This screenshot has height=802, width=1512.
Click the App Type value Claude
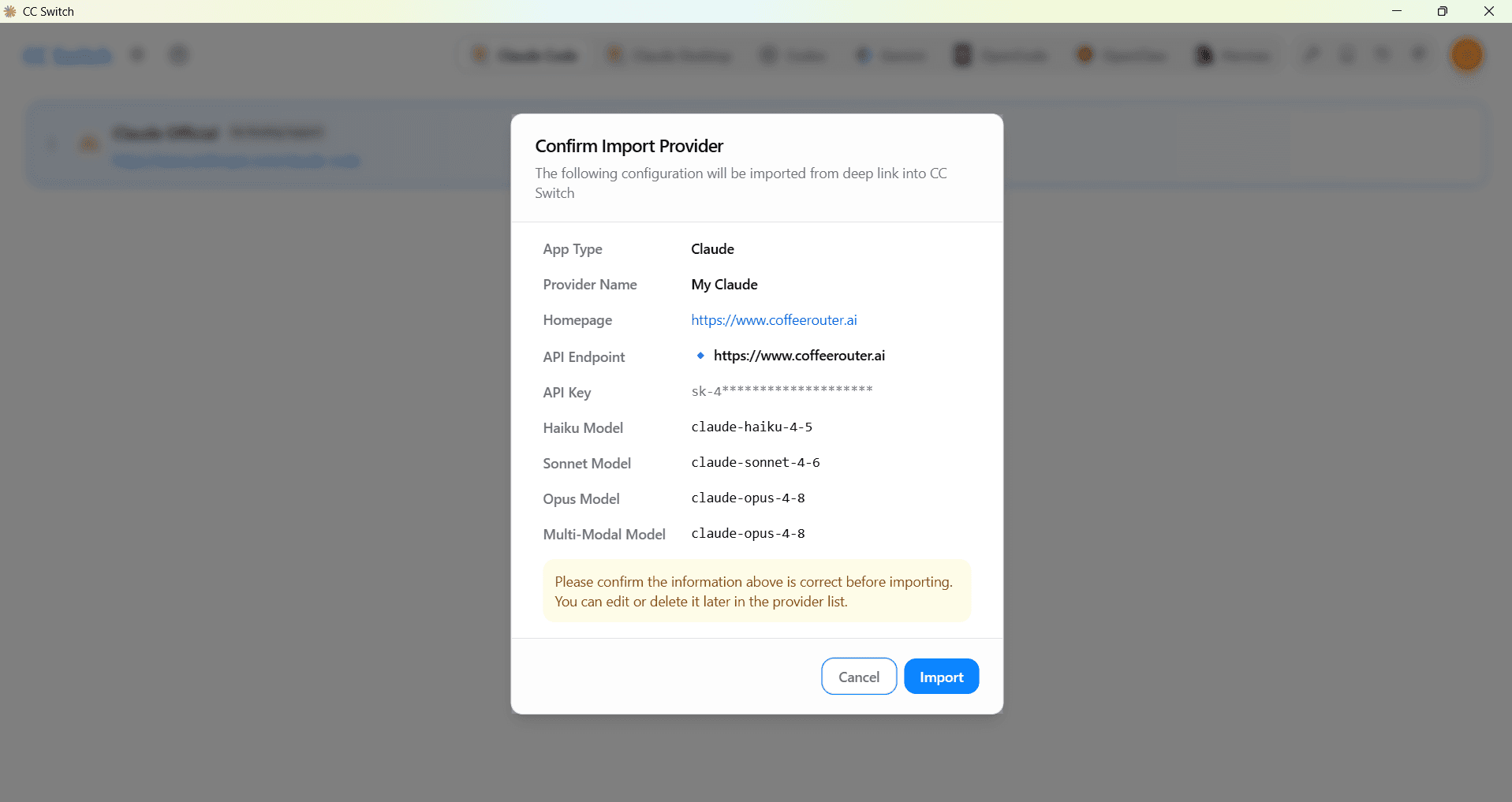712,249
